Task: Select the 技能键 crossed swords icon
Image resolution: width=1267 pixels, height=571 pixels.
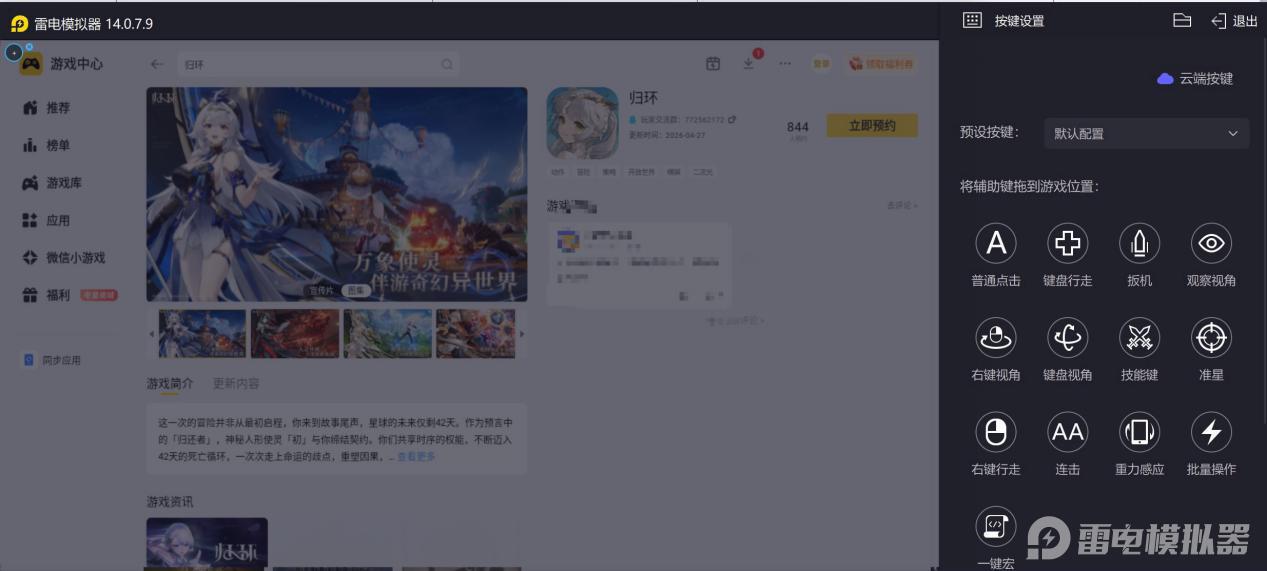Action: tap(1139, 338)
